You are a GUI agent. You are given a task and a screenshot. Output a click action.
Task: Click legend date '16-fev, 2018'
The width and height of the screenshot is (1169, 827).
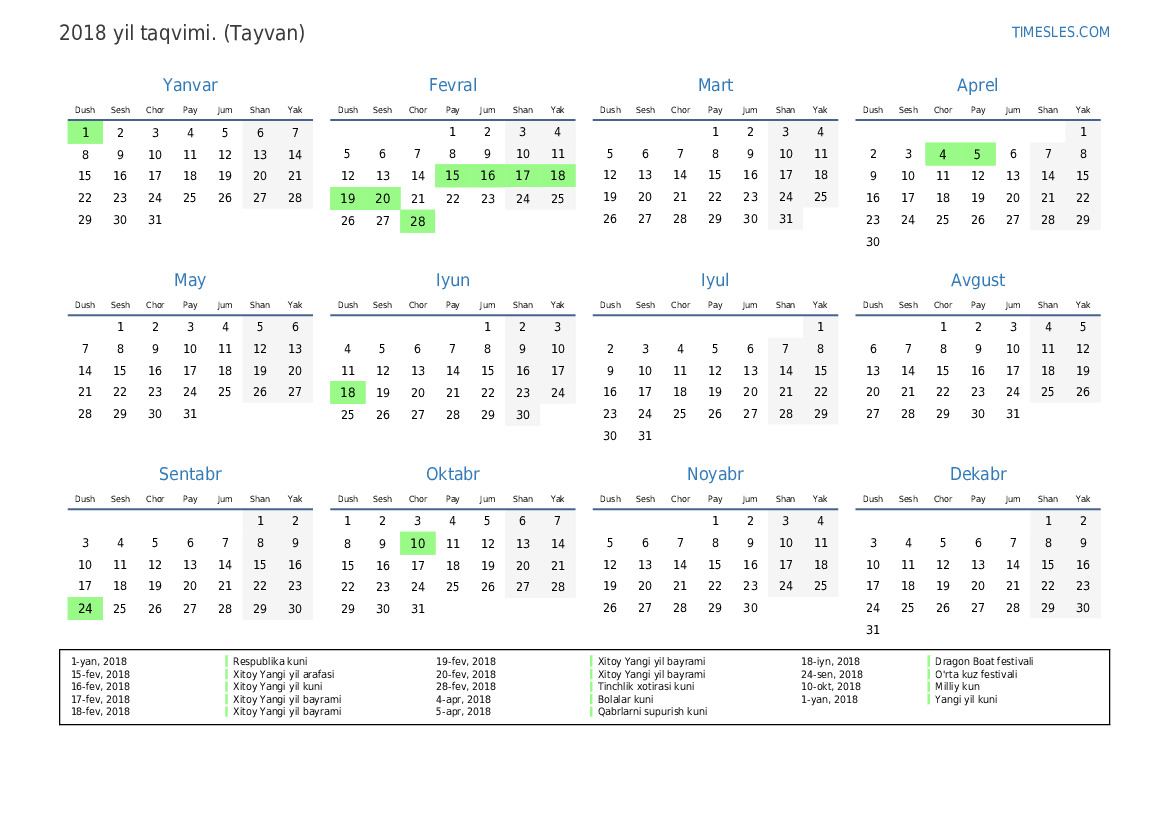click(100, 686)
